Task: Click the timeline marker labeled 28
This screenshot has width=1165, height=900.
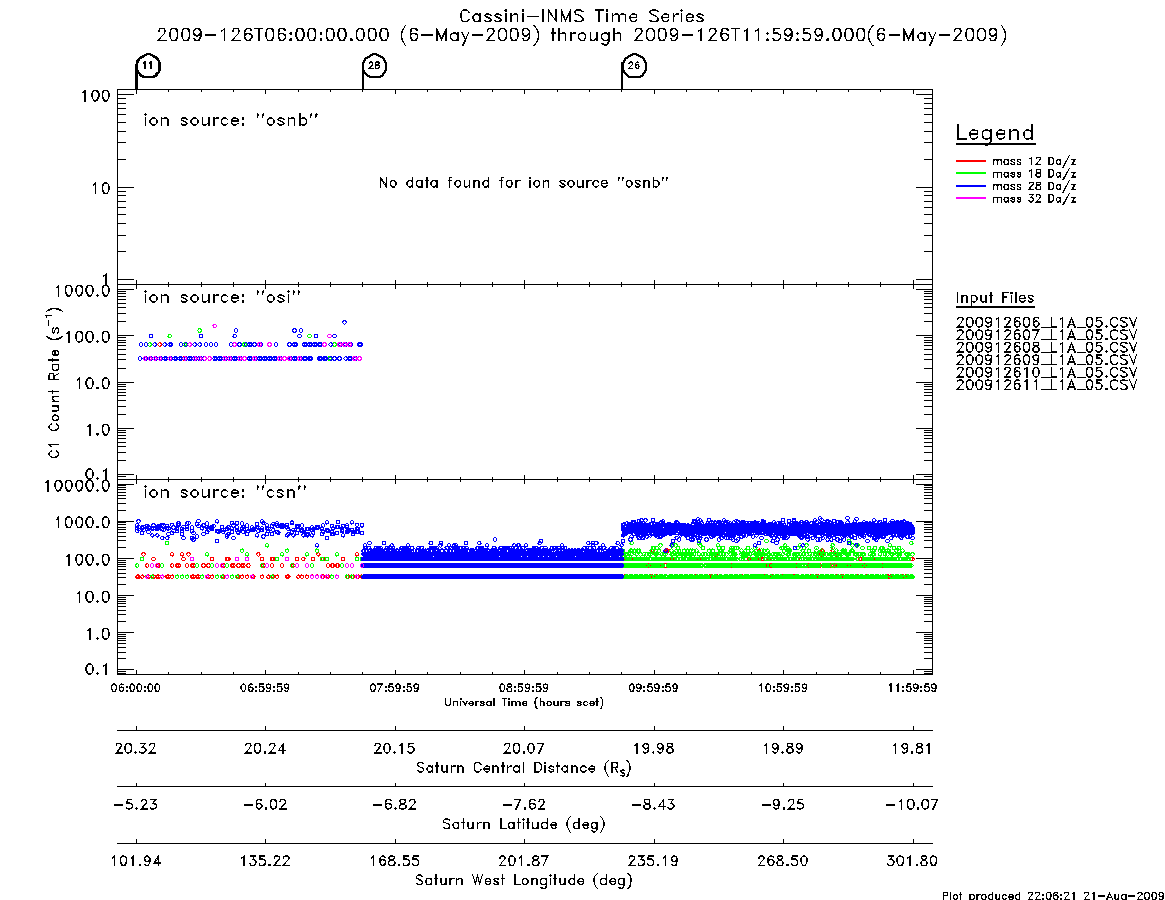Action: point(374,66)
